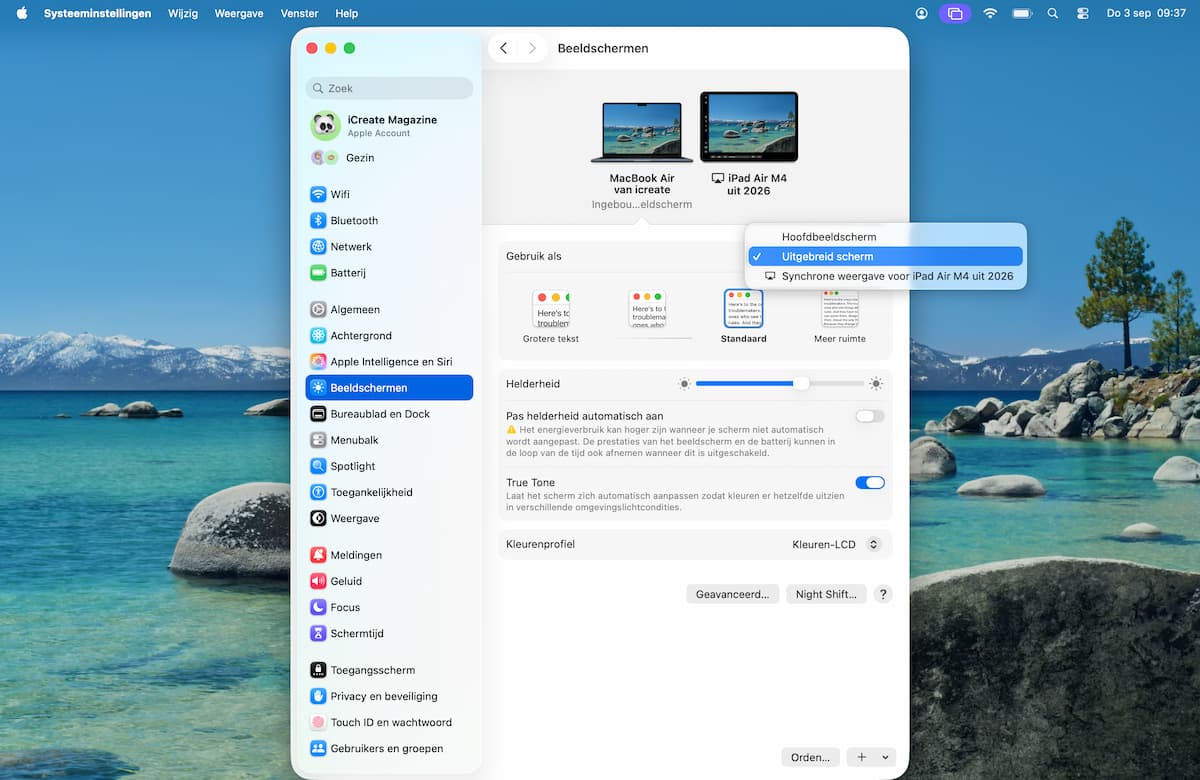Viewport: 1200px width, 780px height.
Task: Select the Achtergrond icon
Action: (x=318, y=335)
